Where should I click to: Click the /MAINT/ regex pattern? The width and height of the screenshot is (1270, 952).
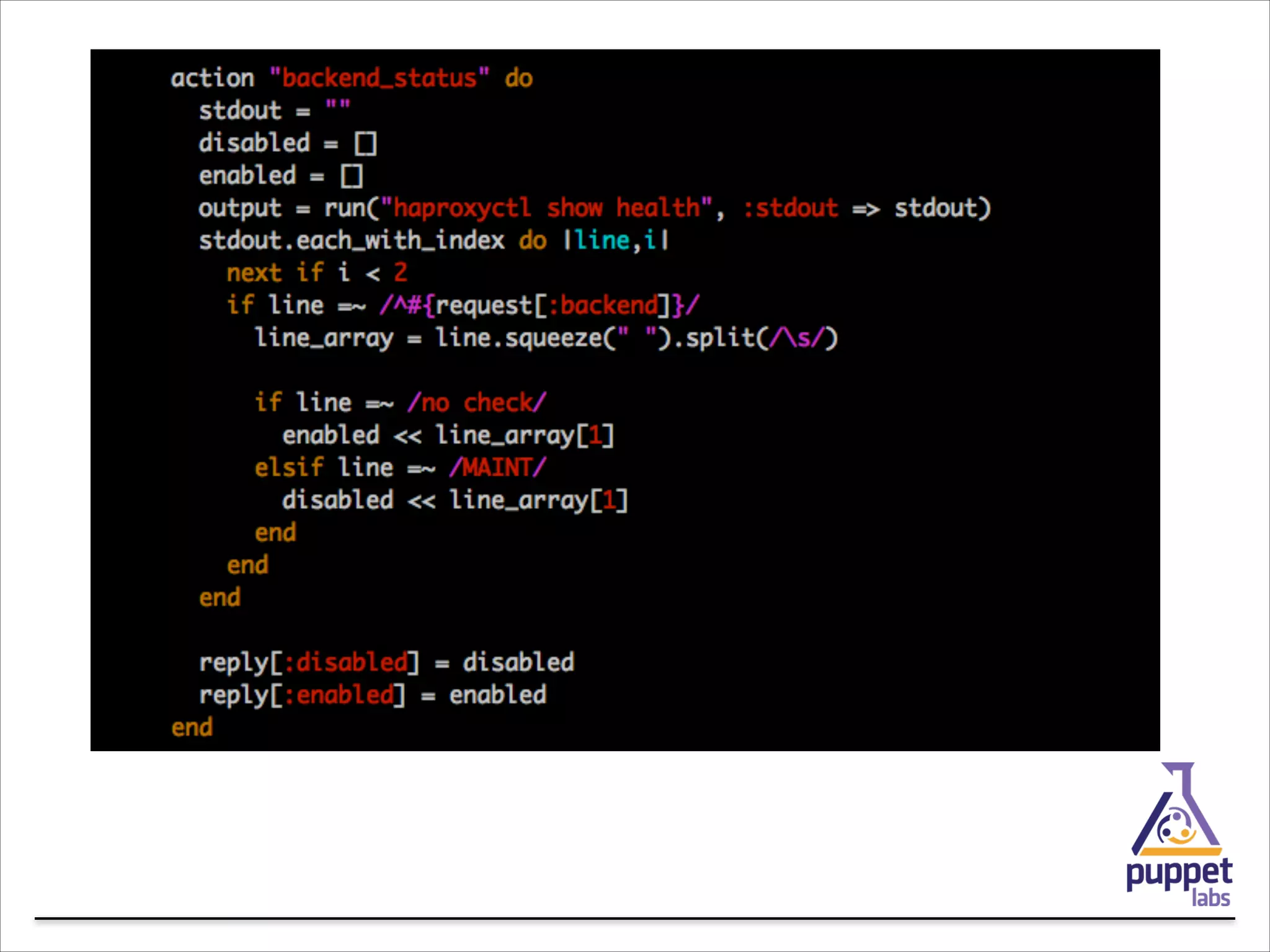[497, 468]
